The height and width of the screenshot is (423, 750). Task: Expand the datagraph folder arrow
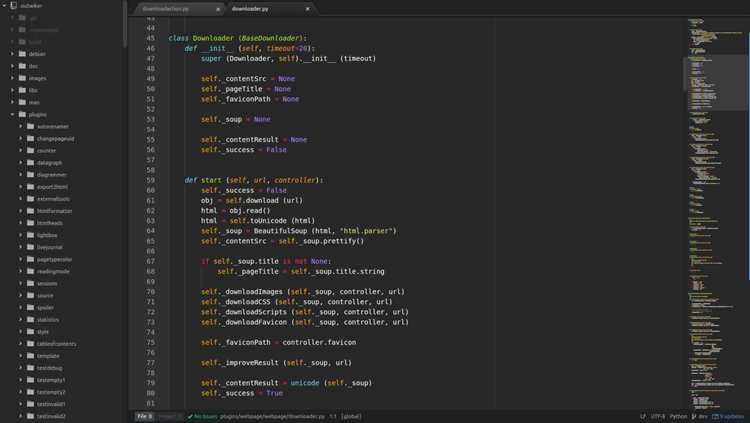coord(21,162)
